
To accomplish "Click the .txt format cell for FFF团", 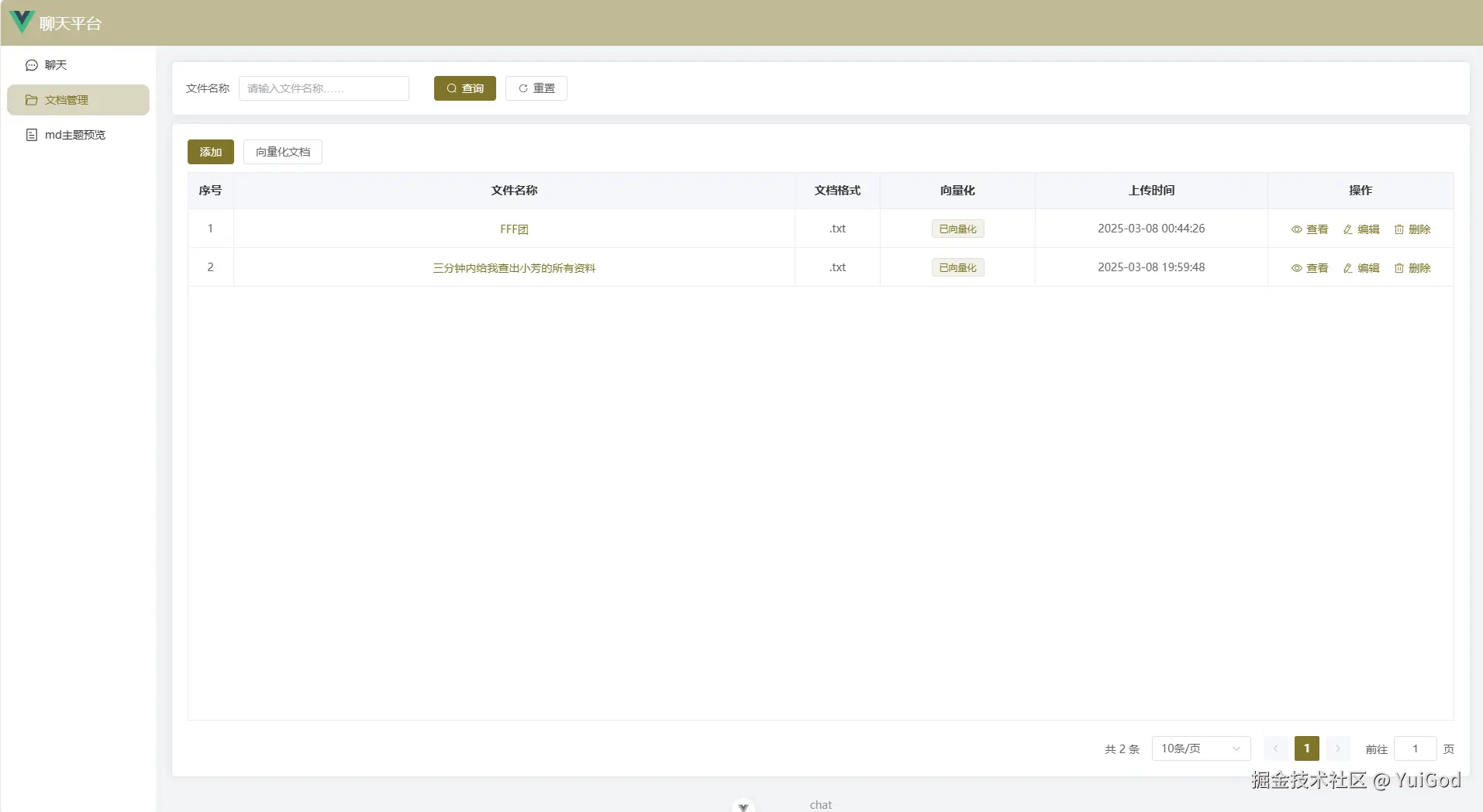I will [837, 229].
